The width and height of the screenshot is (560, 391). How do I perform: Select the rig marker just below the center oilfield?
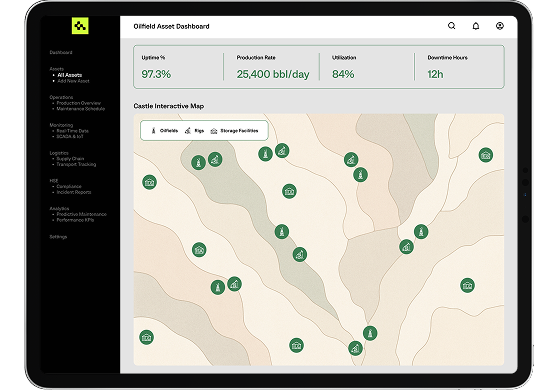tap(300, 255)
